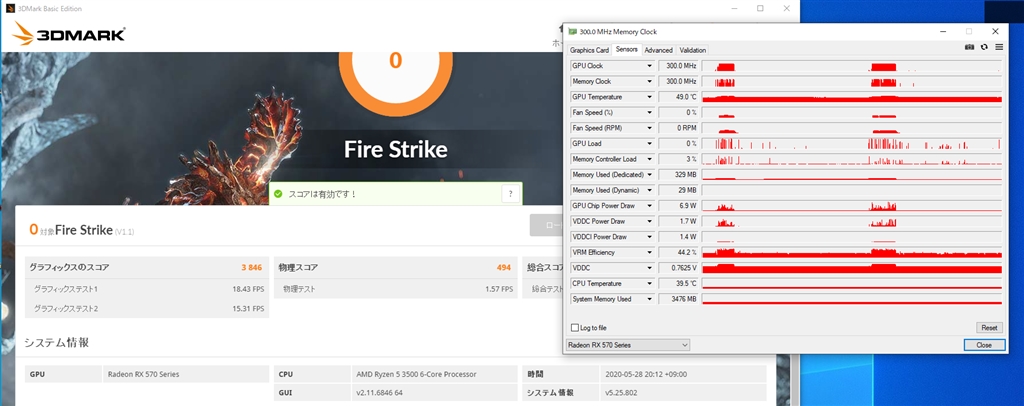Click the GPU Clock history graph
This screenshot has width=1024, height=406.
pyautogui.click(x=852, y=66)
